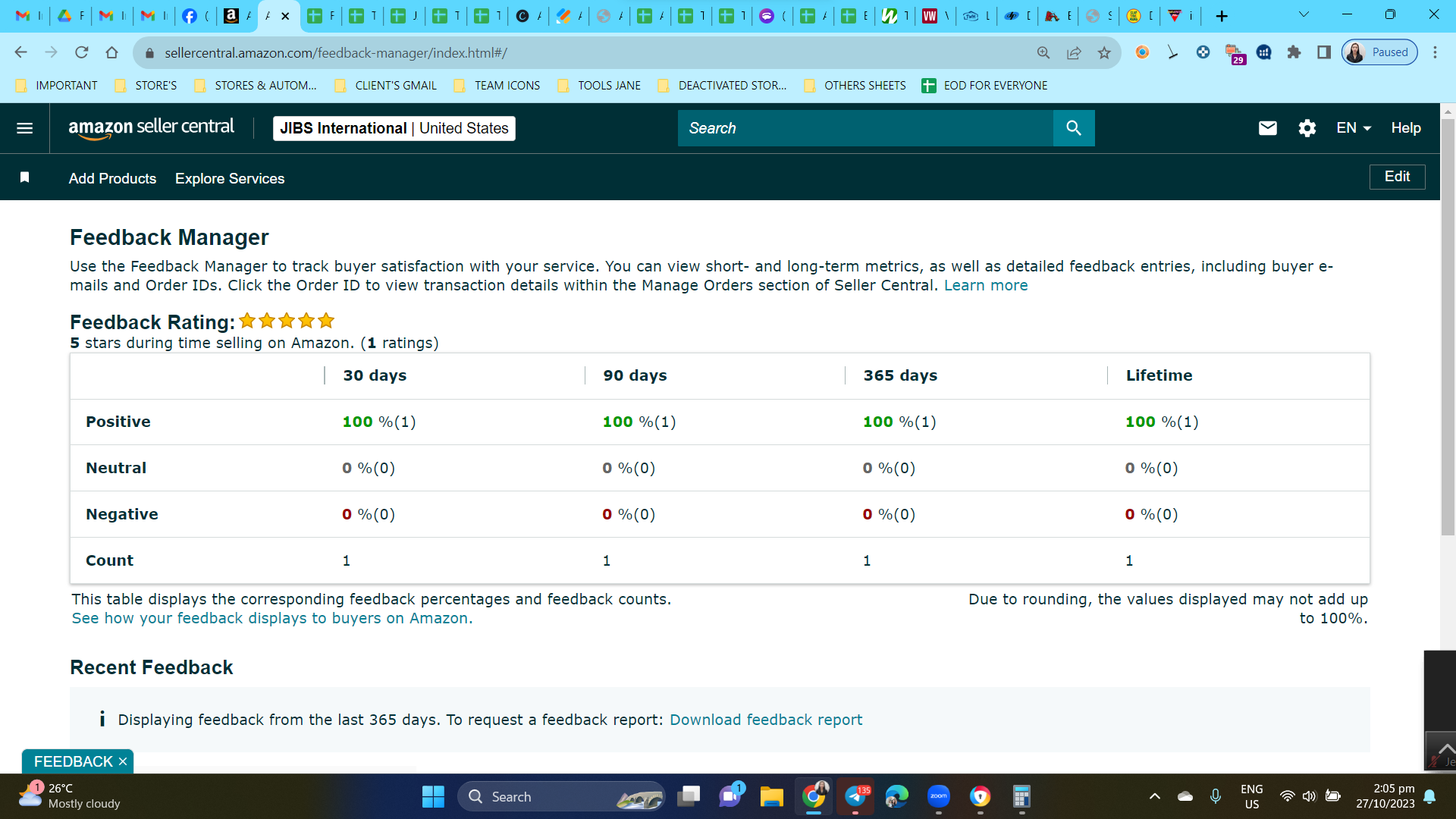
Task: Open the Help menu
Action: [x=1406, y=128]
